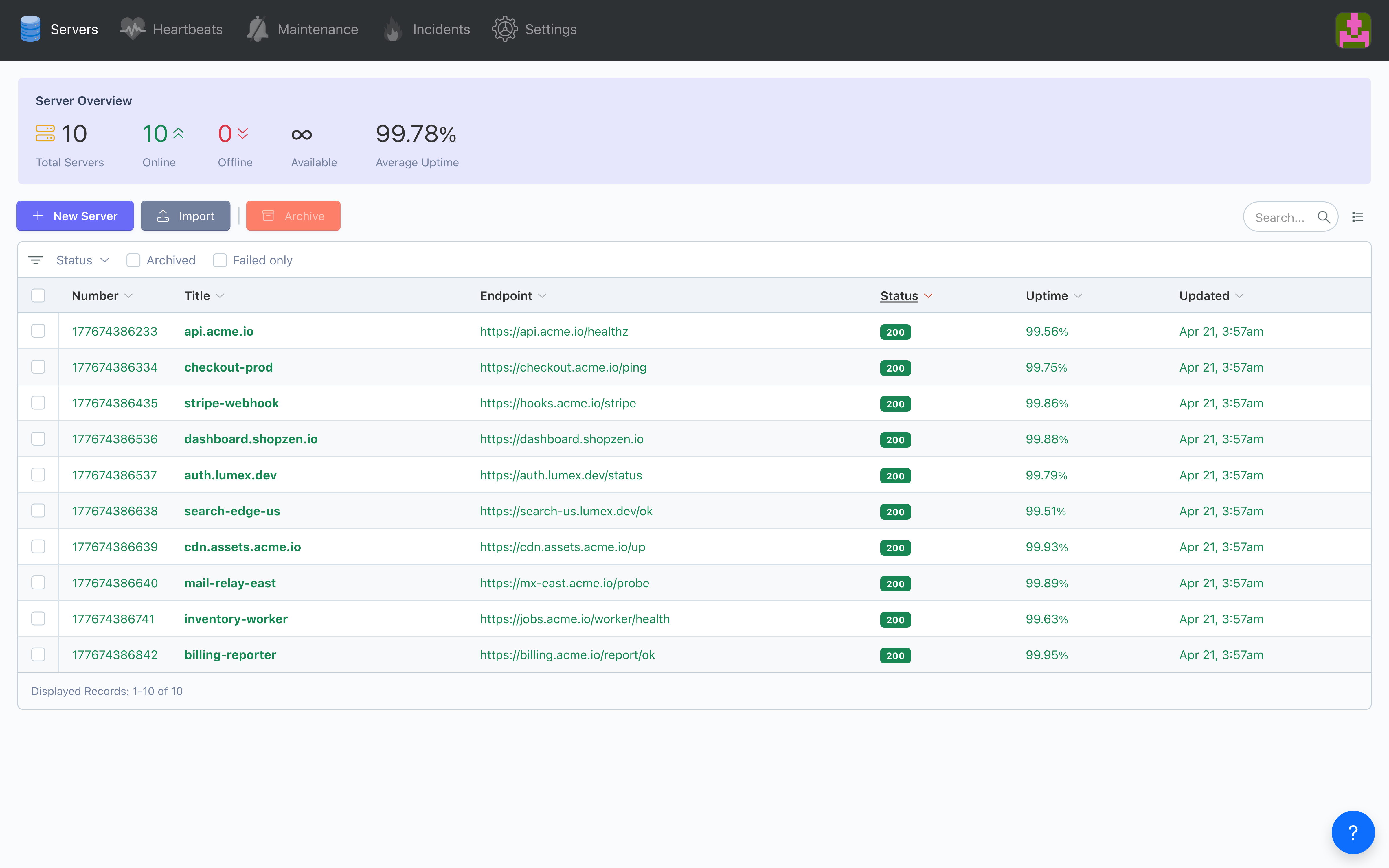Go to the Heartbeats menu item
Screen dimensions: 1389x868
pyautogui.click(x=187, y=29)
